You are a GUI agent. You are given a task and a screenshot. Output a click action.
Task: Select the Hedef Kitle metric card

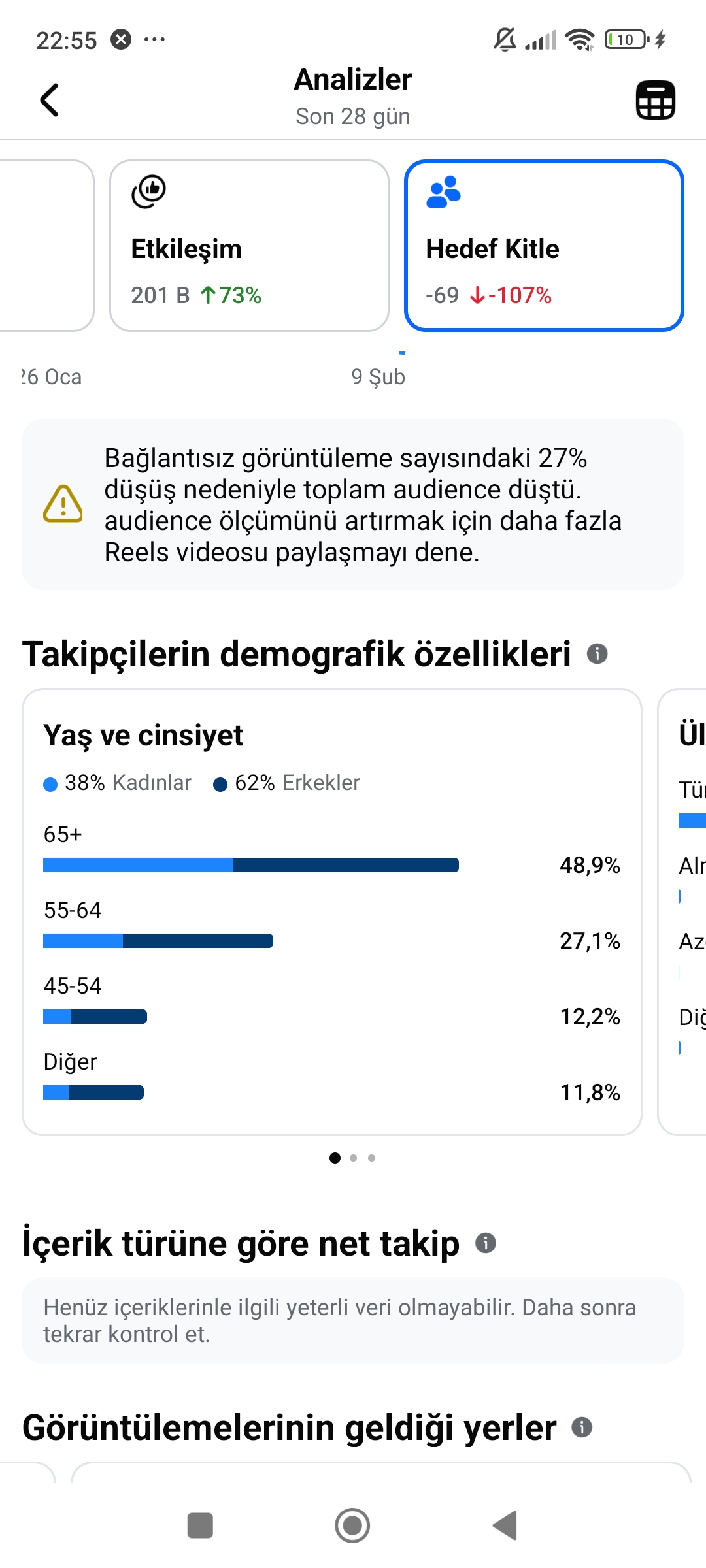(x=544, y=246)
